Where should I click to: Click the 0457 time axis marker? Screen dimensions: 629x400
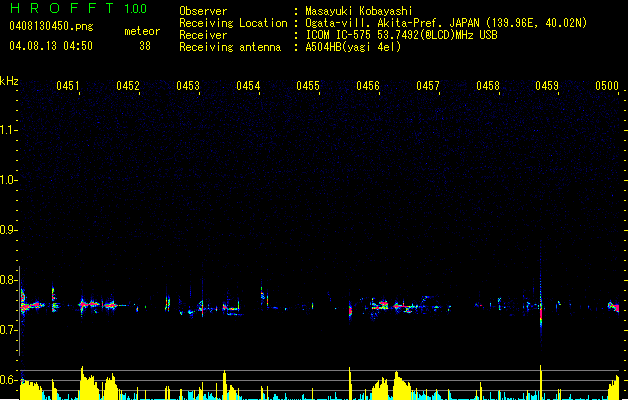[428, 86]
